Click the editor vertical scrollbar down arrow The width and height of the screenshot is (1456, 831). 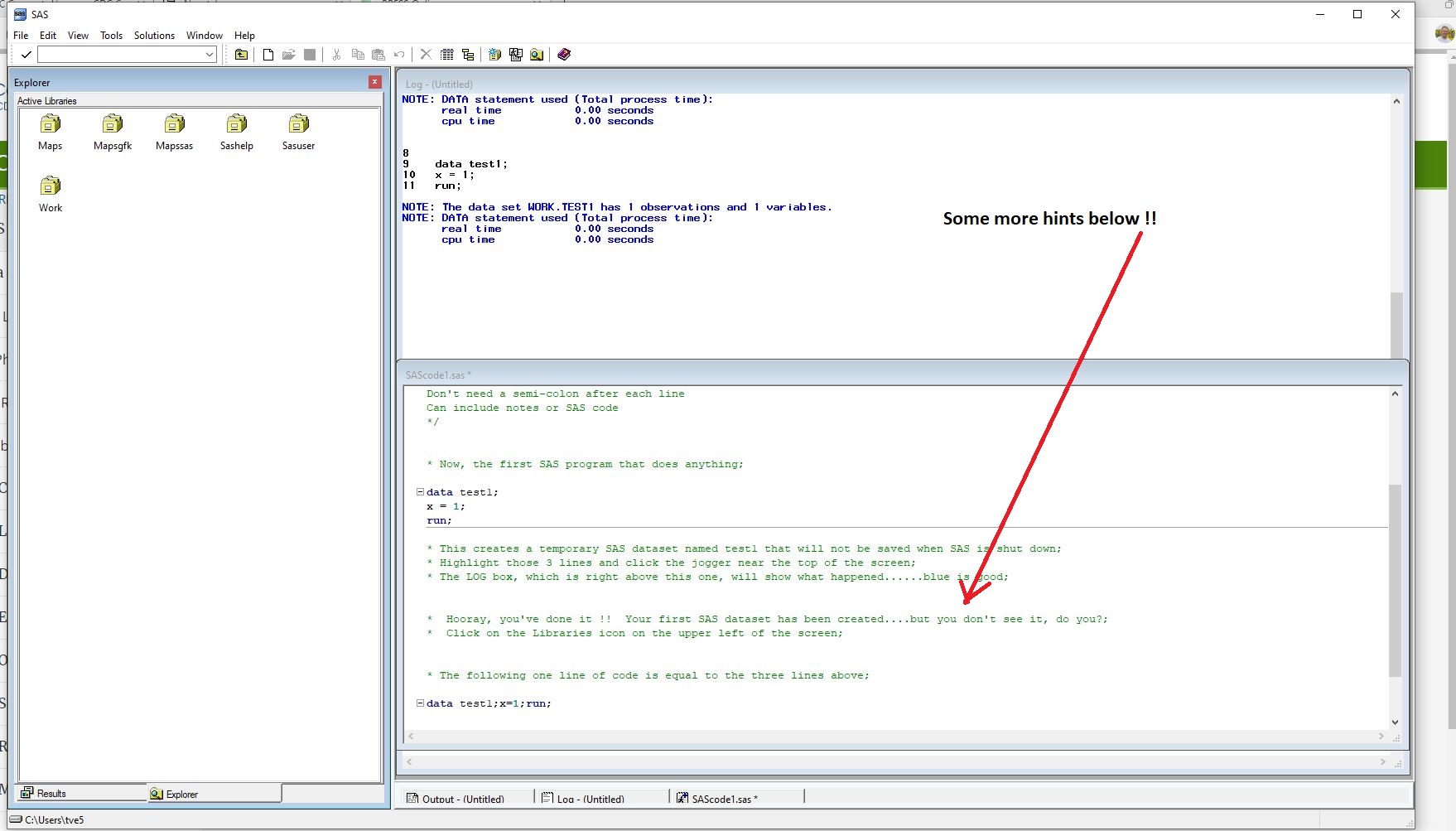click(1395, 722)
